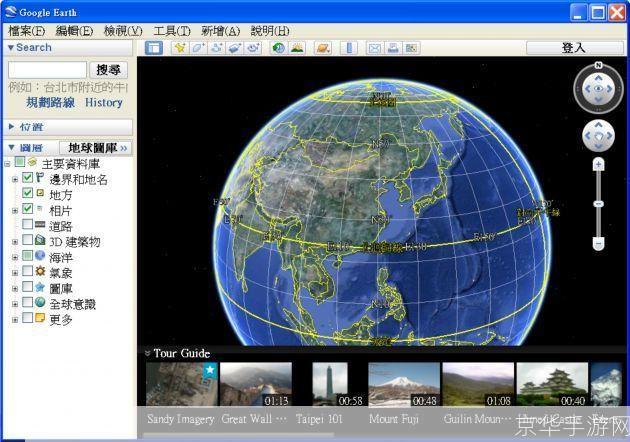Enable the 3D 建築物 layer checkbox

click(27, 240)
